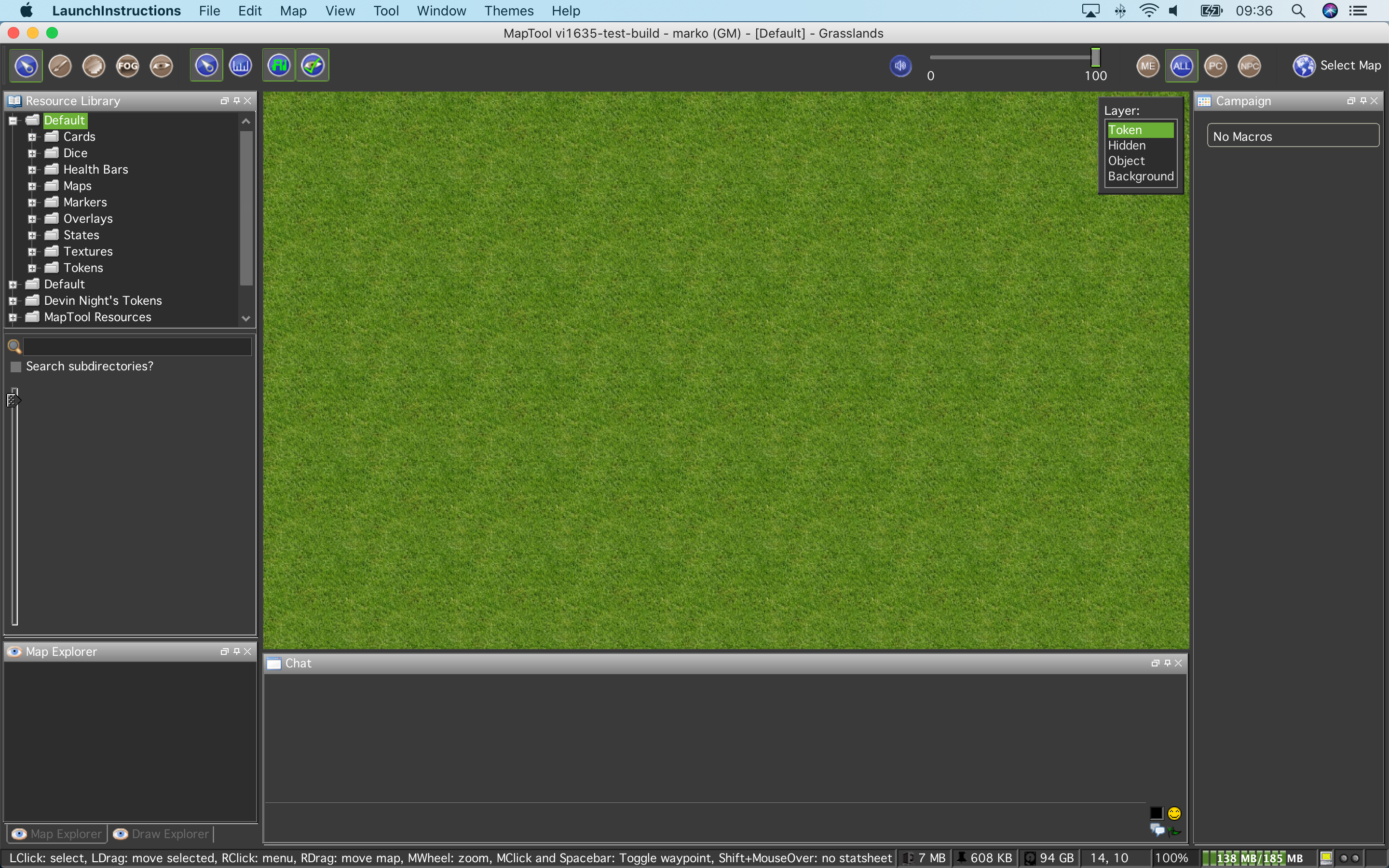Click the 138 MB/185 MB memory bar
This screenshot has height=868, width=1389.
click(x=1259, y=858)
